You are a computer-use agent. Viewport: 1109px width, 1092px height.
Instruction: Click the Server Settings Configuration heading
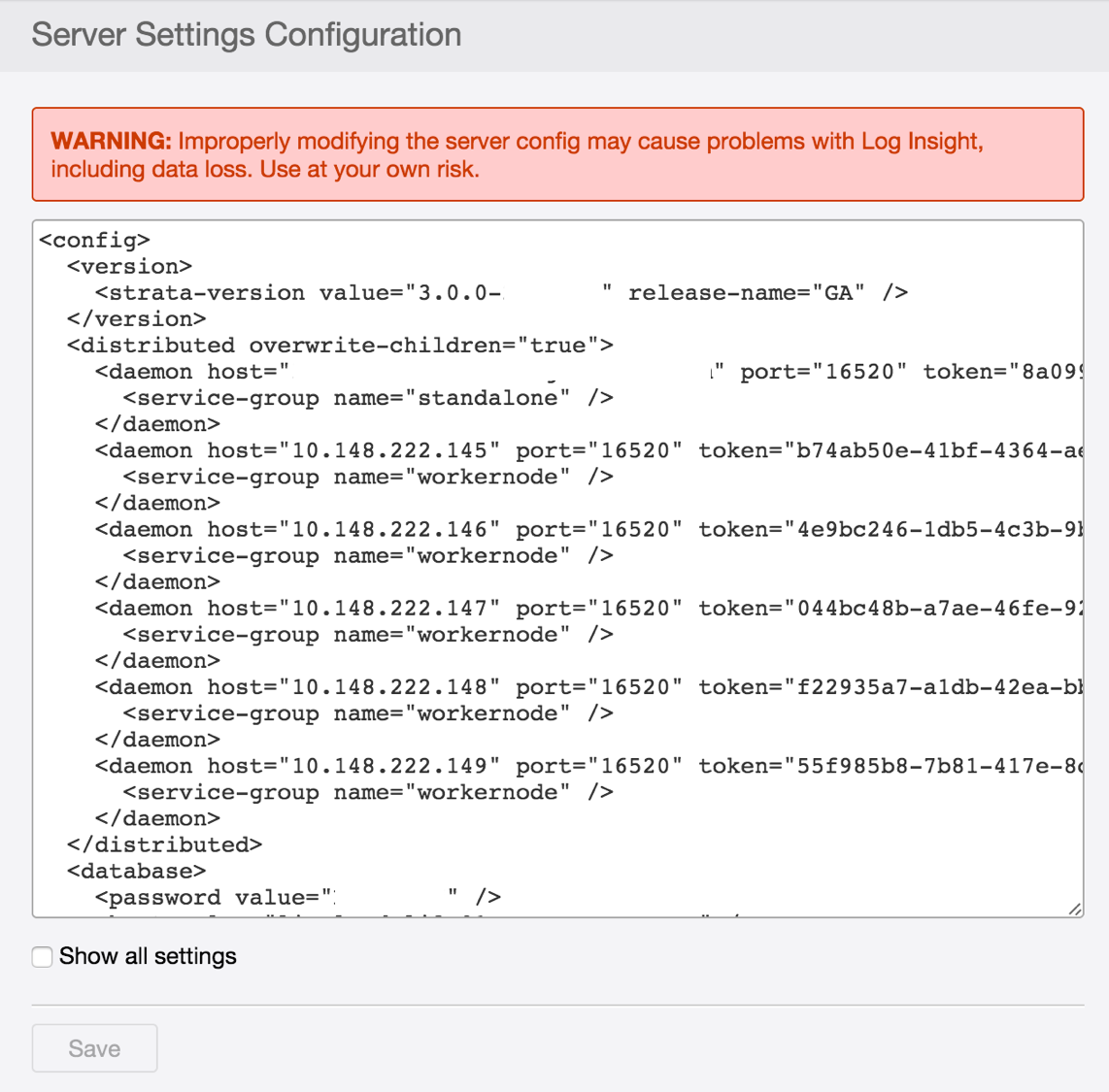click(x=247, y=35)
